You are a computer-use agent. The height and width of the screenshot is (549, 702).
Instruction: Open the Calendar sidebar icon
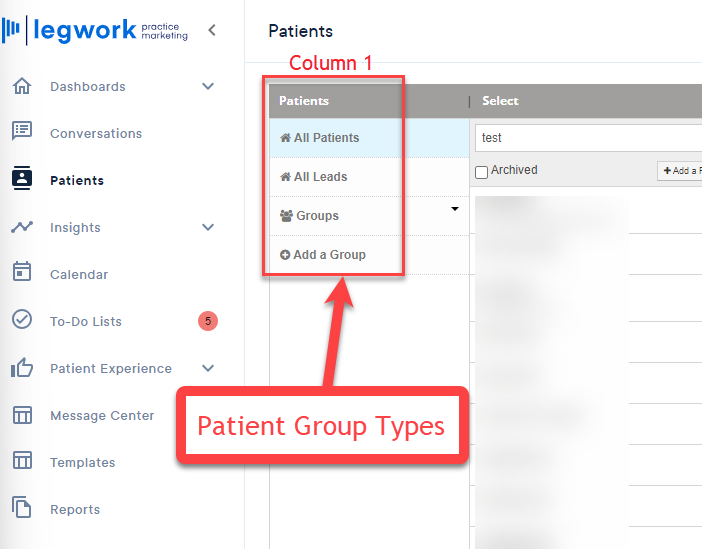pos(22,272)
